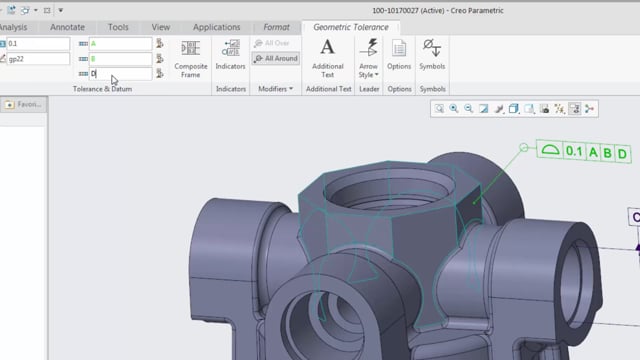This screenshot has height=360, width=640.
Task: Open the quick access toolbar customize arrow
Action: point(60,10)
